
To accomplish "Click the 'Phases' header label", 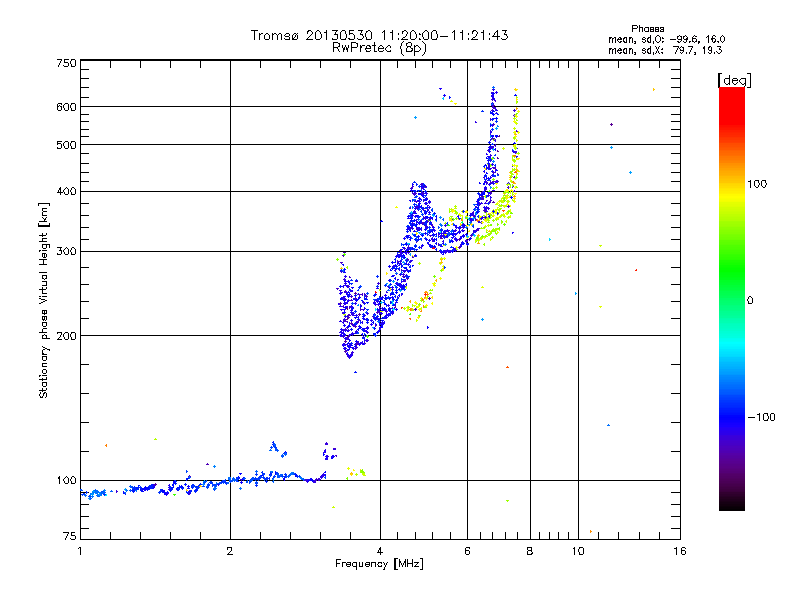I will click(647, 29).
